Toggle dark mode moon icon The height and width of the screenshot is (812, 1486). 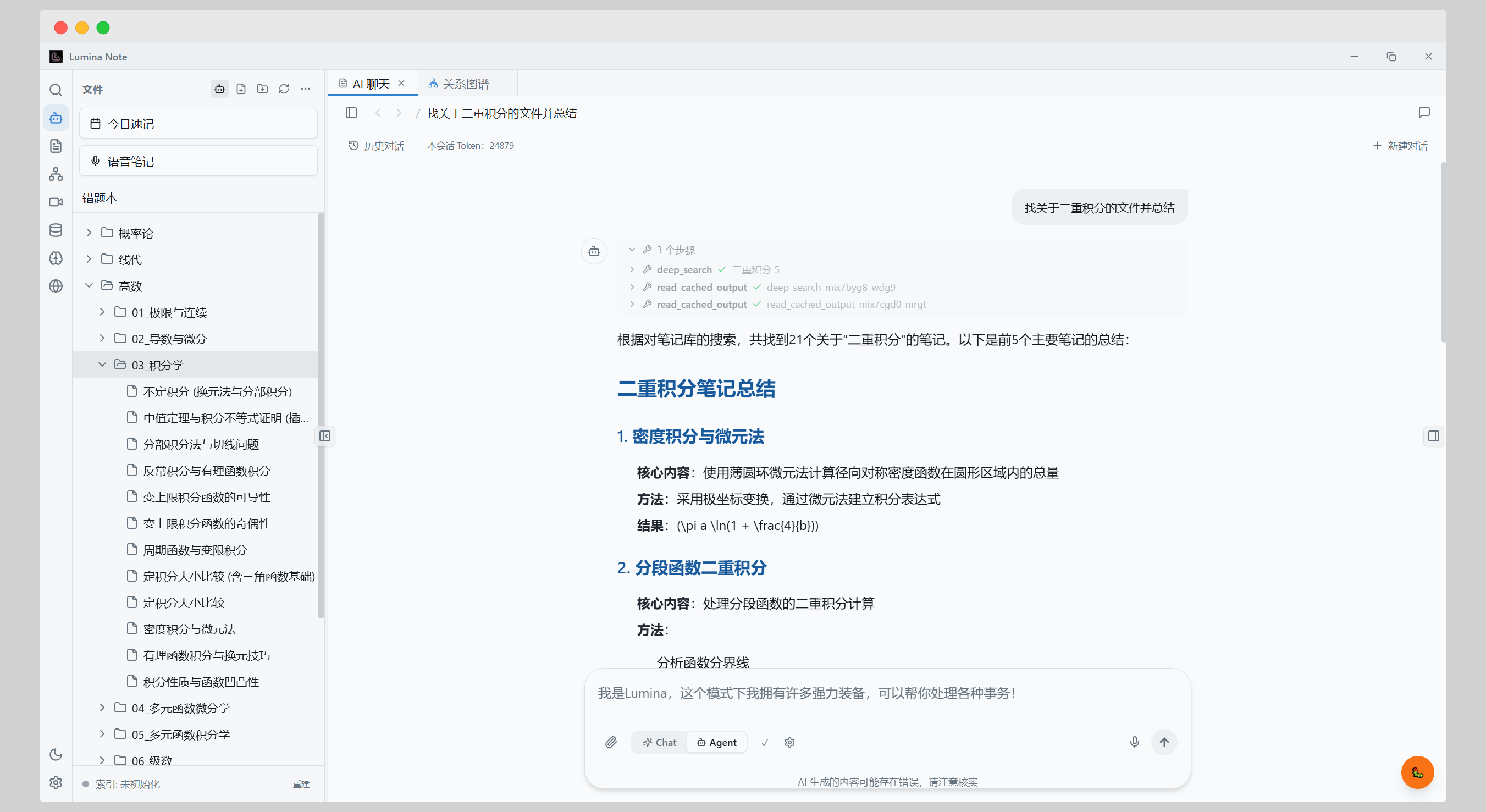coord(56,754)
